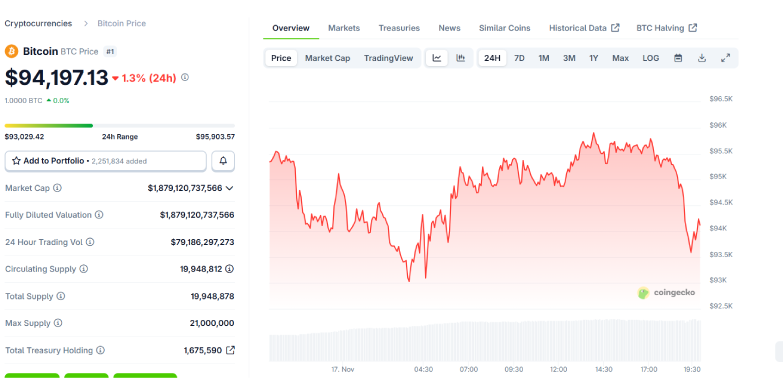
Task: Click the #1 rank badge
Action: click(110, 51)
